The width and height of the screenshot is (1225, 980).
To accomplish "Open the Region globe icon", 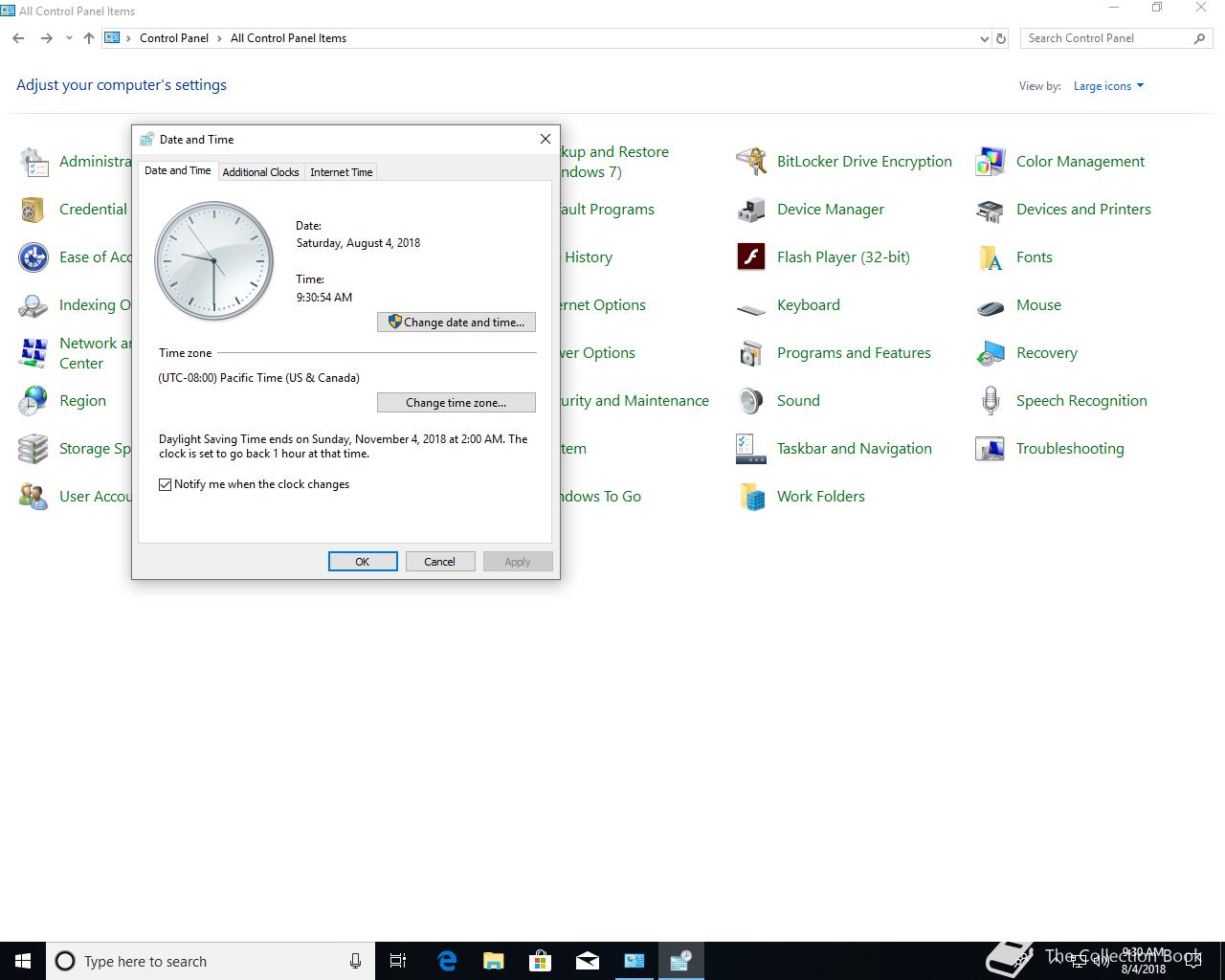I will [33, 401].
